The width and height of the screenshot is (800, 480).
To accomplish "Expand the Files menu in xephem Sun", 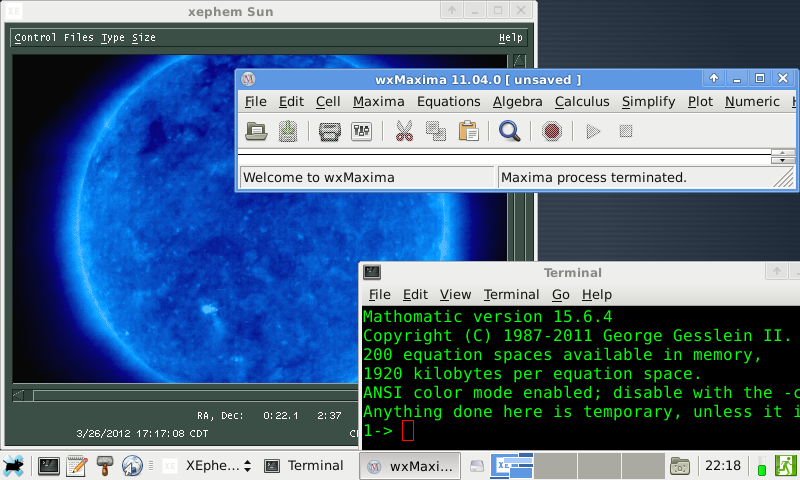I will click(x=79, y=38).
